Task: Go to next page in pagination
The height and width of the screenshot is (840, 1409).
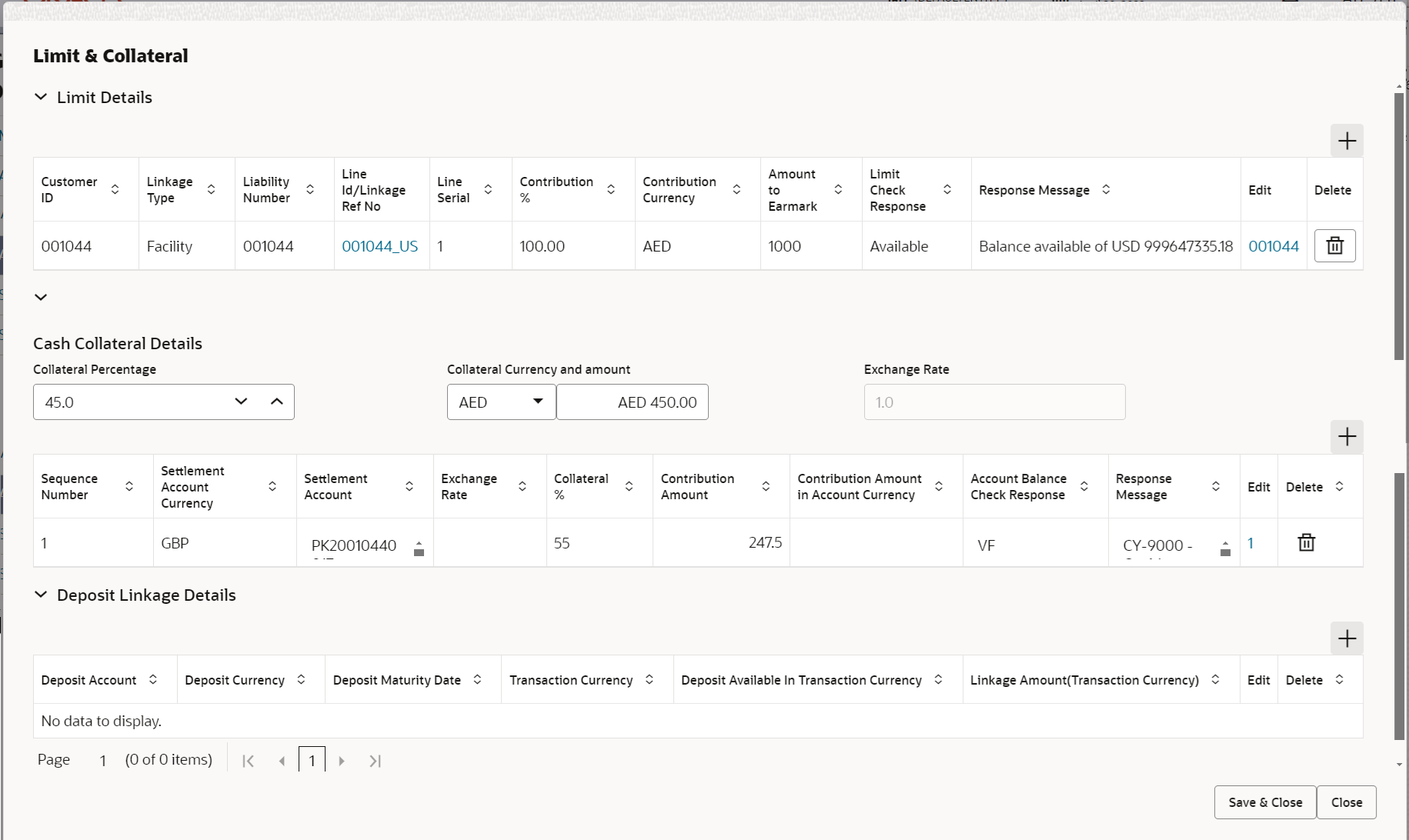Action: click(x=342, y=761)
